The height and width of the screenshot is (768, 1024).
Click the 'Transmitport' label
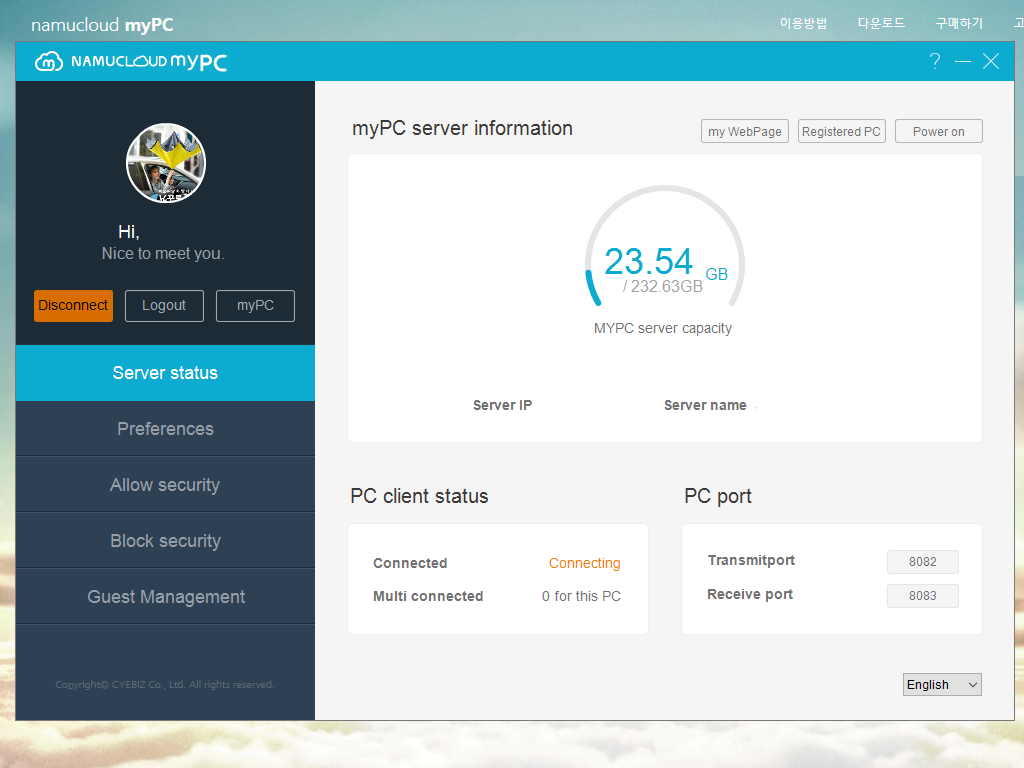[751, 560]
